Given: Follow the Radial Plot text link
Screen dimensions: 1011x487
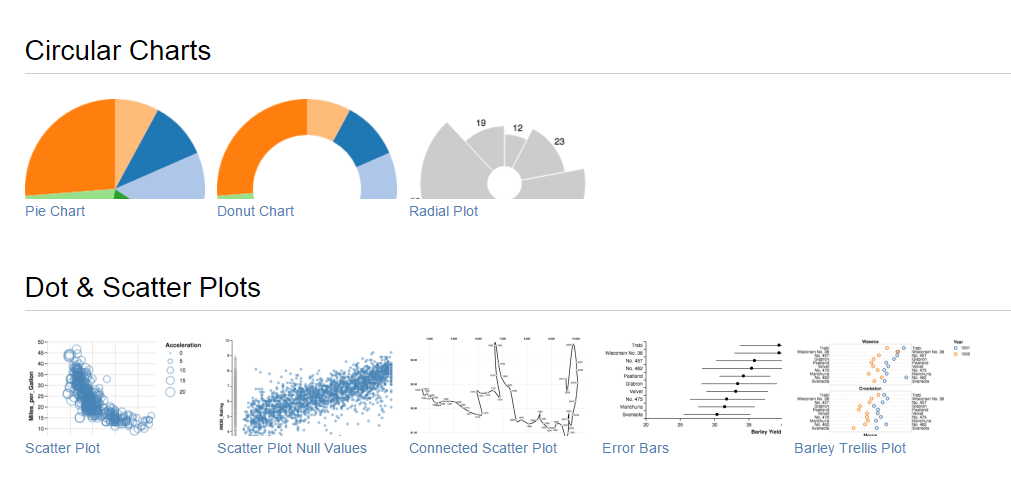Looking at the screenshot, I should tap(443, 211).
